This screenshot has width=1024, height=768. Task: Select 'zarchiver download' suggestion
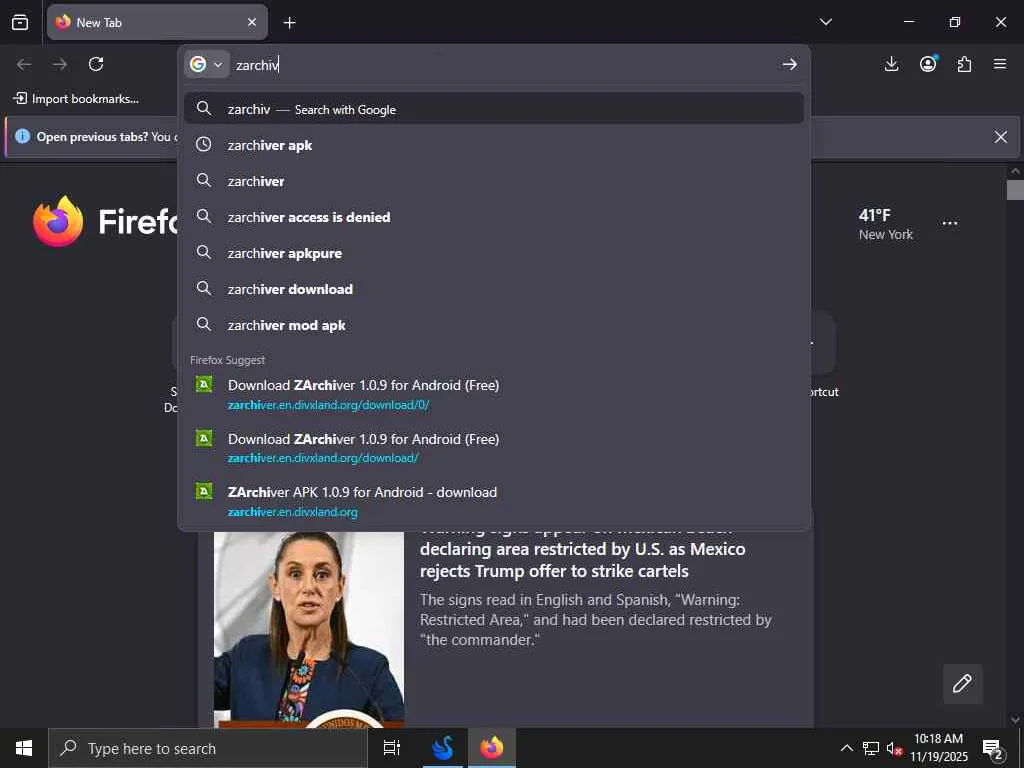pos(494,289)
